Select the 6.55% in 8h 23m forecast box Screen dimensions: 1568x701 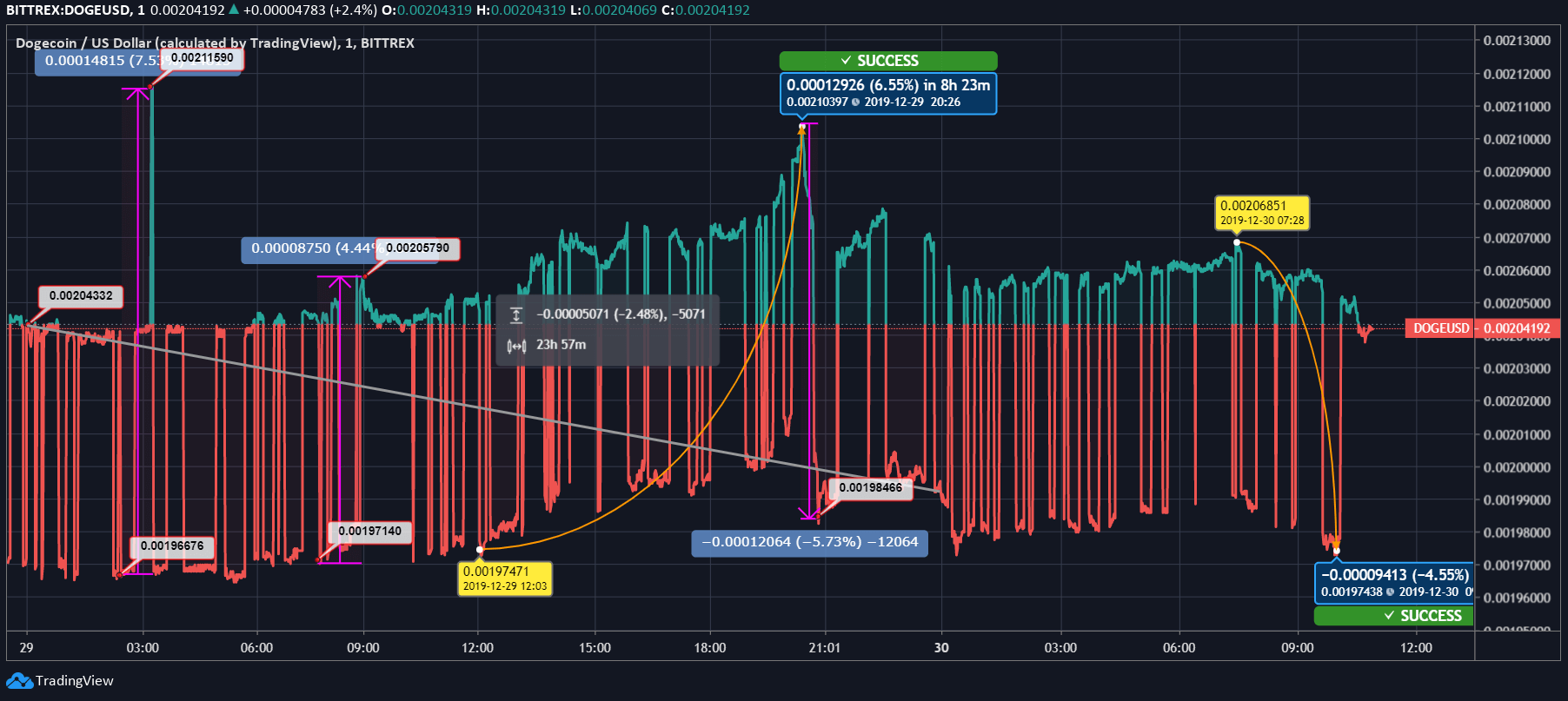887,93
